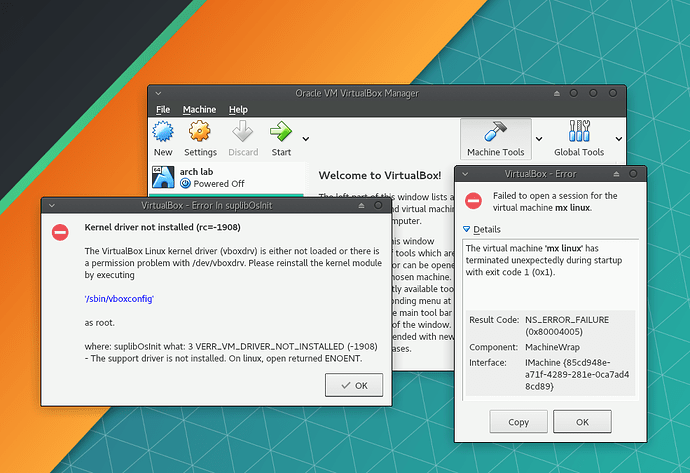
Task: Close the VirtualBox Manager window
Action: 613,93
